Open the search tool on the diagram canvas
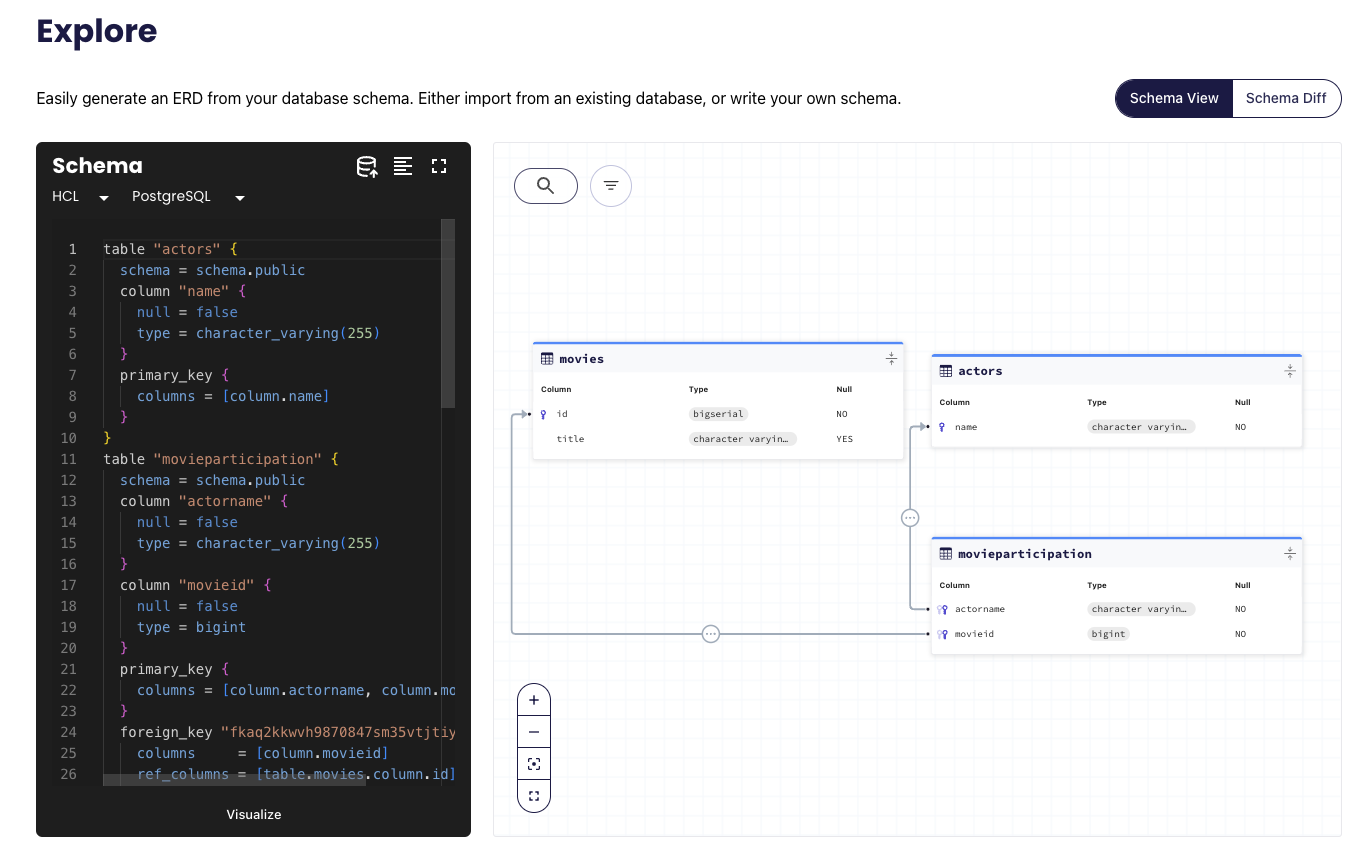Screen dimensions: 1357x855 pyautogui.click(x=545, y=185)
